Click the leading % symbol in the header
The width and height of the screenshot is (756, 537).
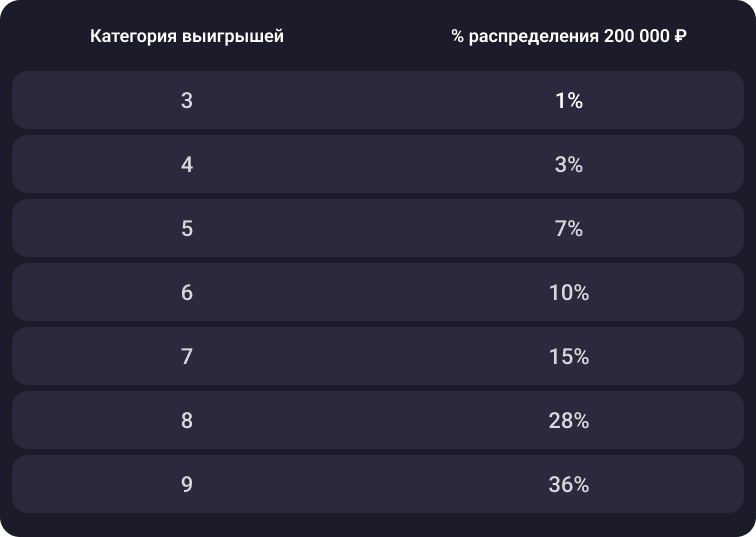point(457,37)
